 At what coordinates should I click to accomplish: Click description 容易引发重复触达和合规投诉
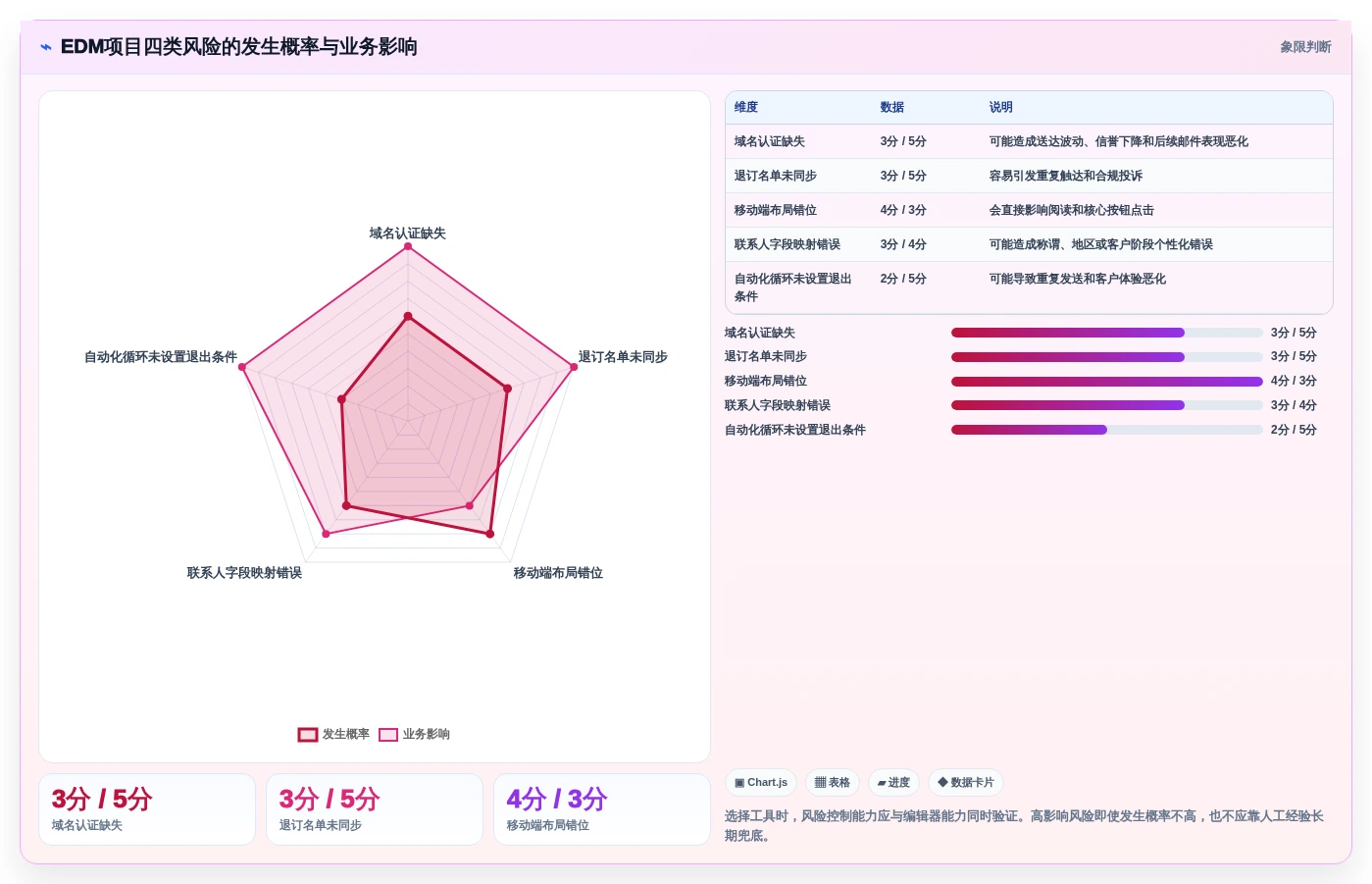tap(1066, 177)
